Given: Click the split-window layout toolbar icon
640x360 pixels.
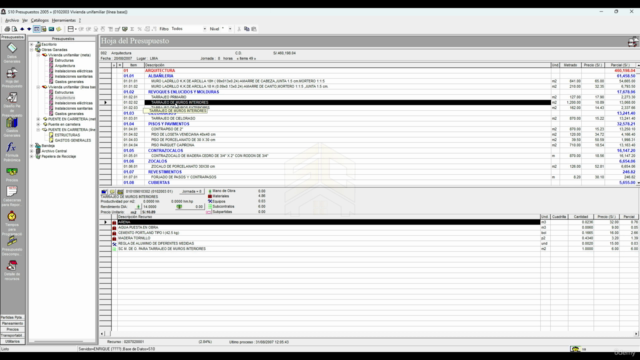Looking at the screenshot, I should coord(71,29).
